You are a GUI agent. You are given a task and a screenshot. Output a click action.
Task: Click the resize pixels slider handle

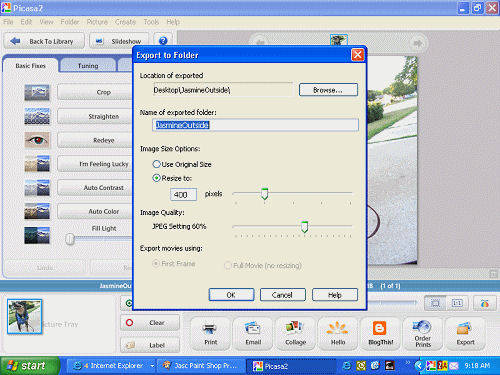pyautogui.click(x=264, y=194)
